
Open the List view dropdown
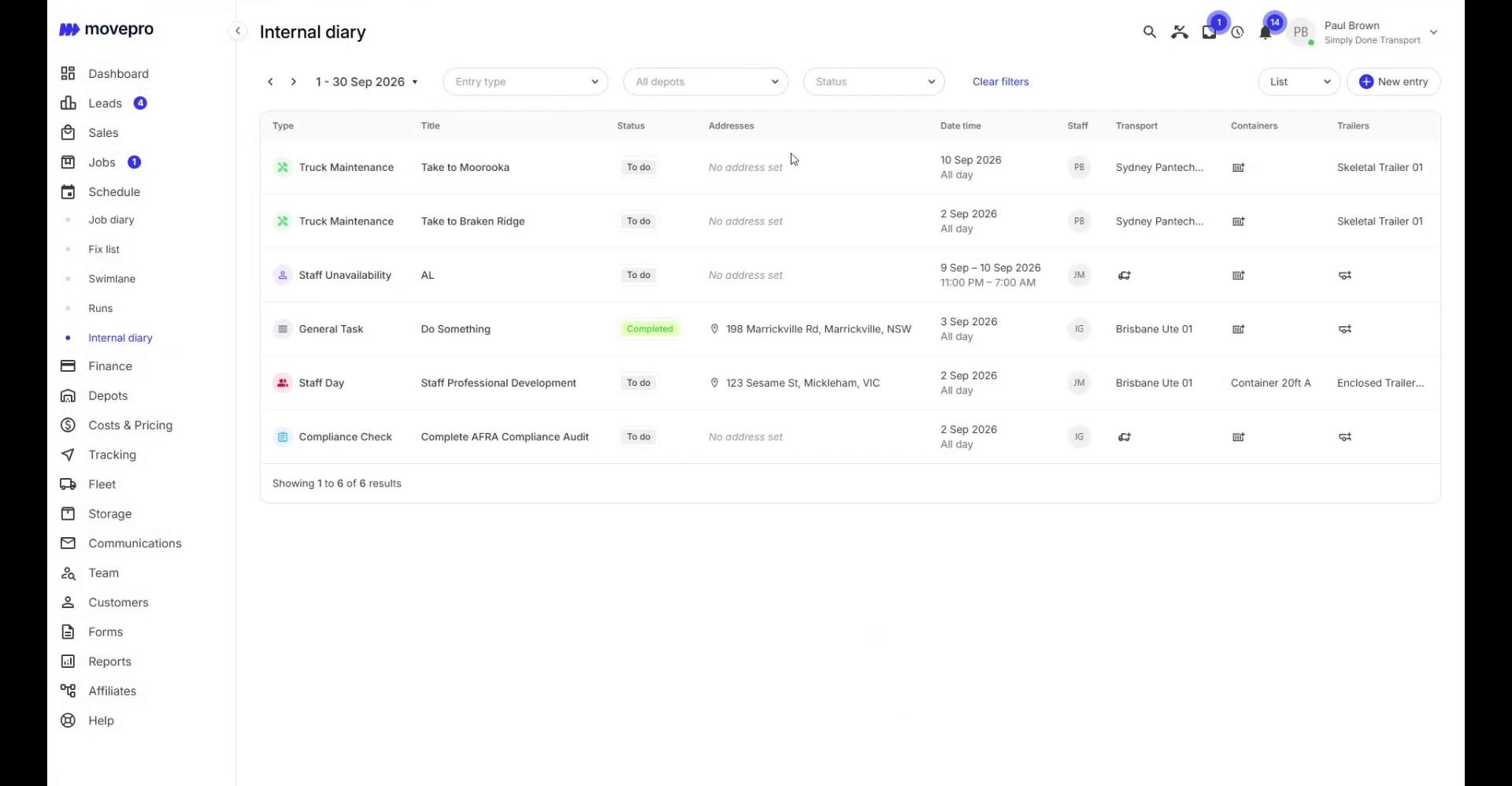(x=1299, y=82)
